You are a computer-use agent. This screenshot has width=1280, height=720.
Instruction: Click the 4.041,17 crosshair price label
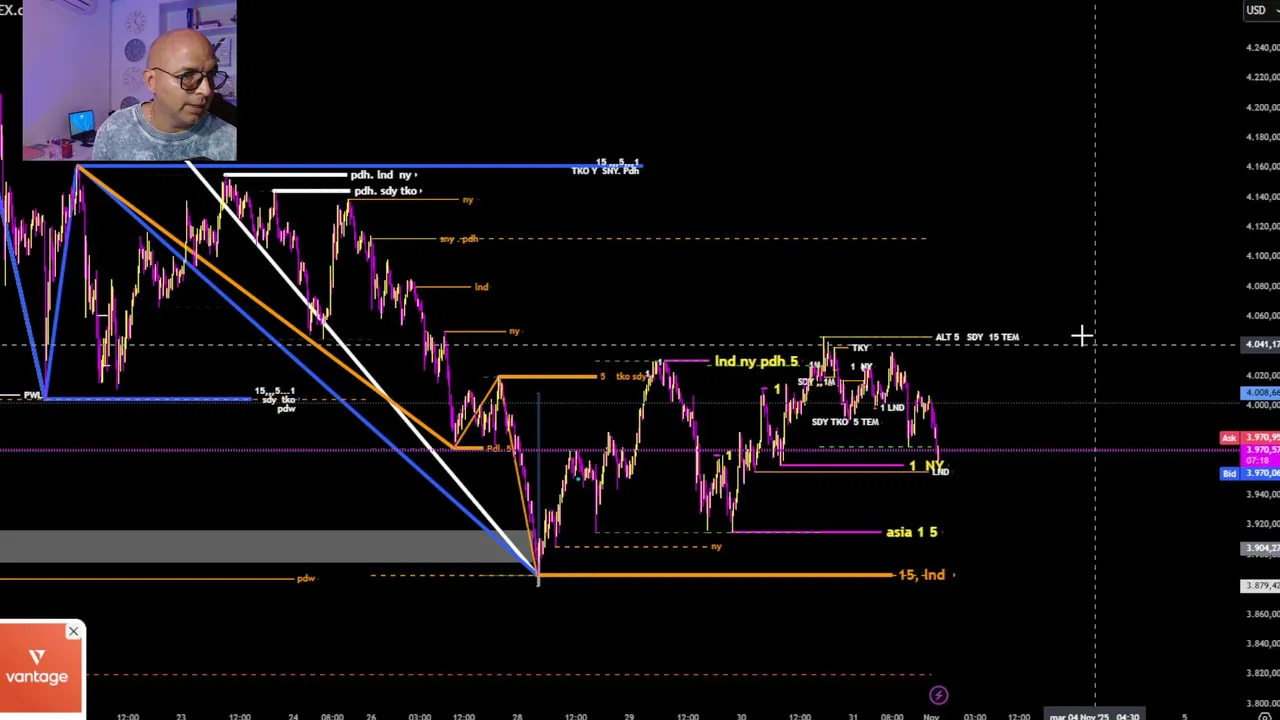click(1260, 345)
